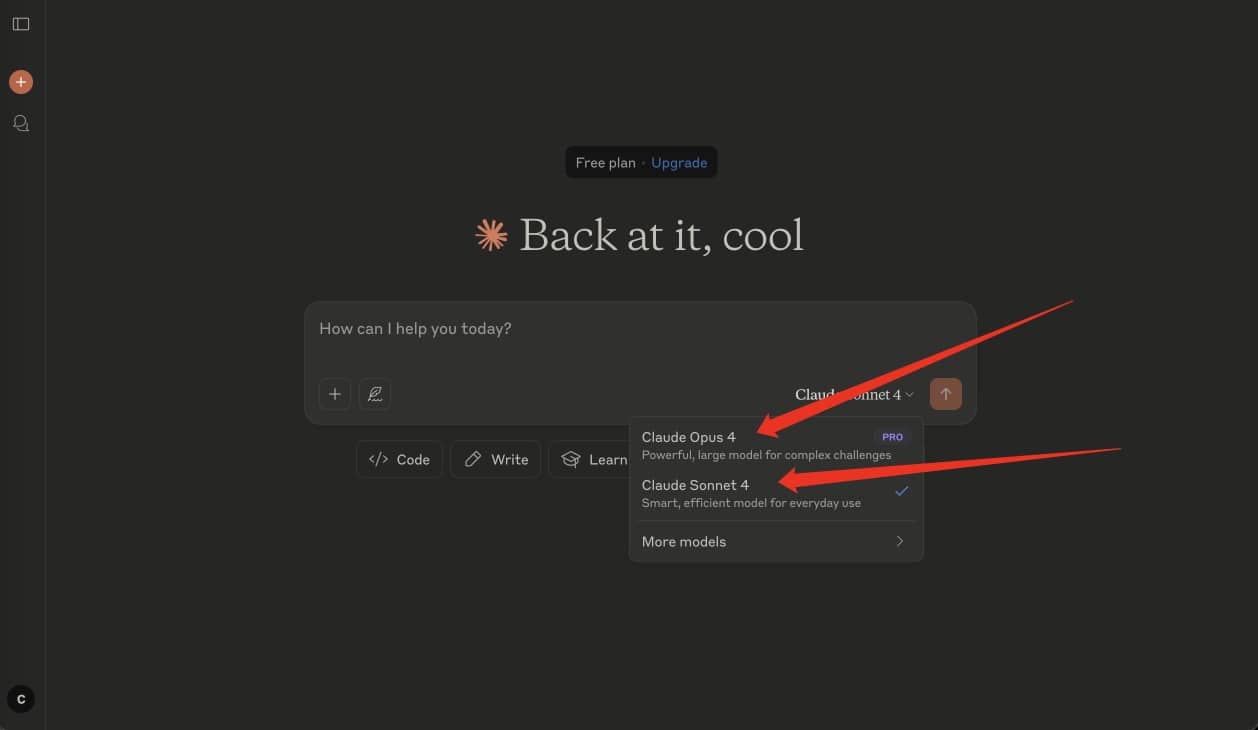Choose the Write suggestion button
This screenshot has height=730, width=1258.
click(496, 459)
